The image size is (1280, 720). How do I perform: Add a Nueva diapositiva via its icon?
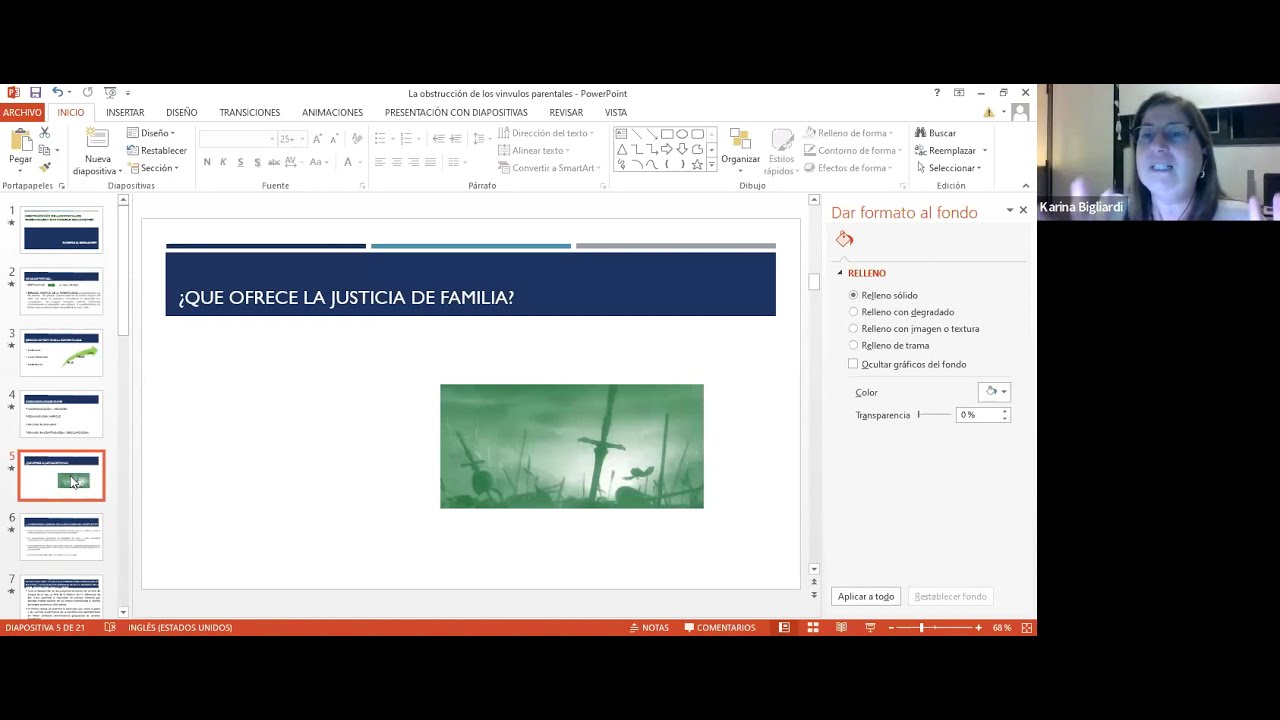(97, 139)
